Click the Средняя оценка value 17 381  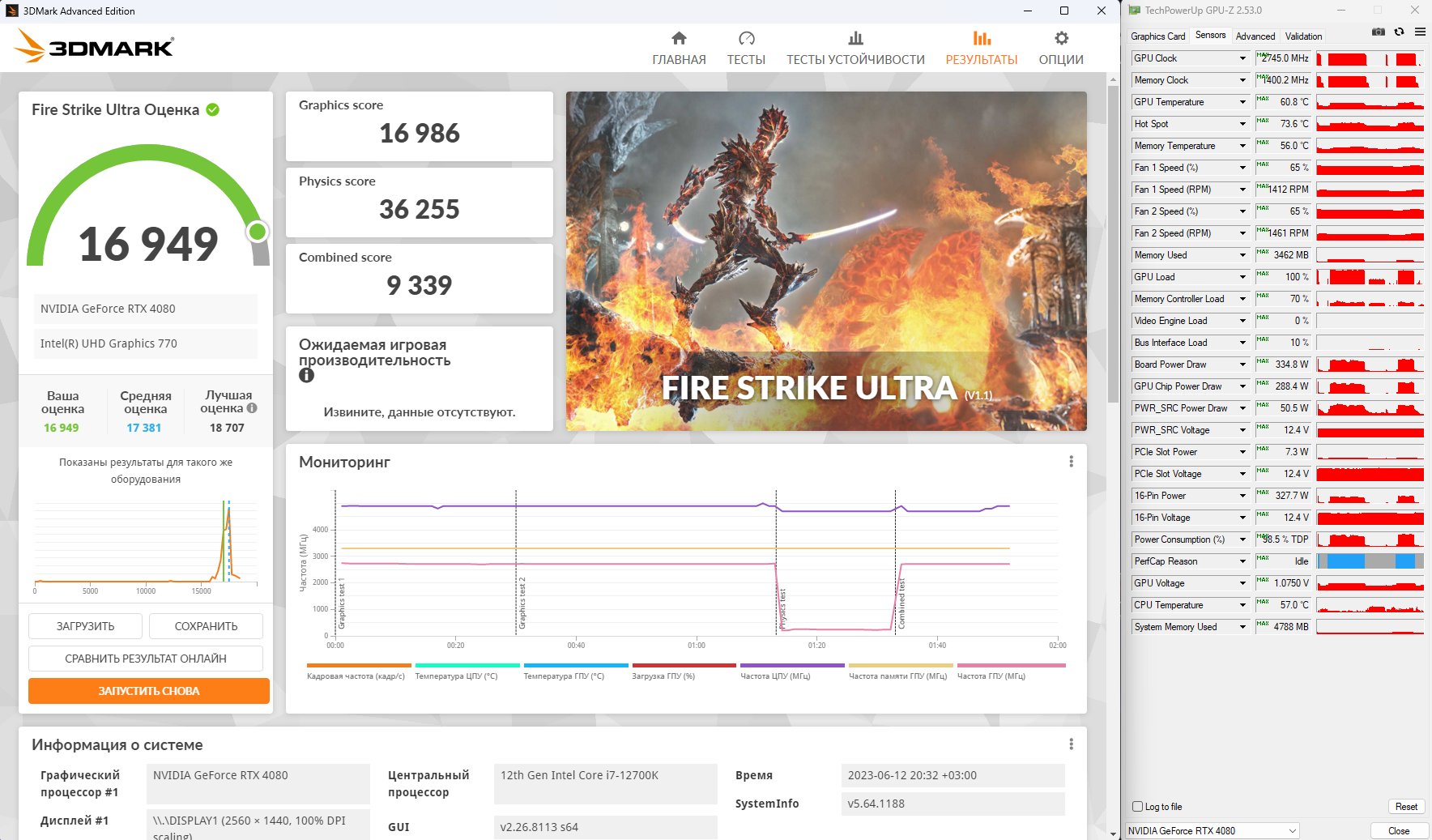point(144,428)
